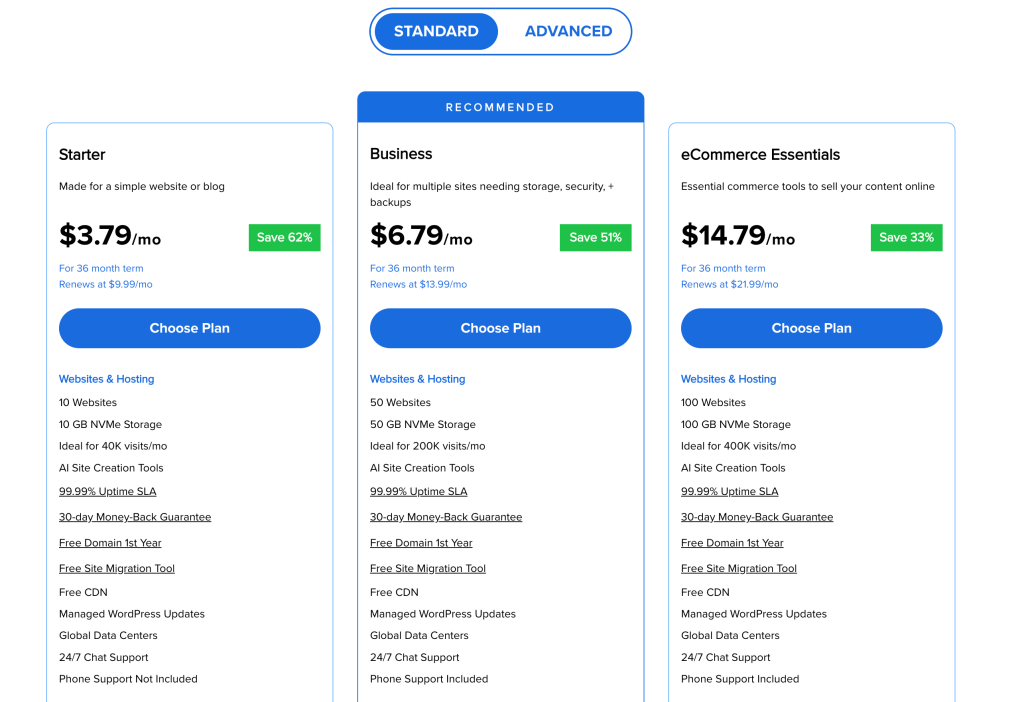Viewport: 1024px width, 702px height.
Task: Select the STANDARD pricing tab
Action: pos(435,31)
